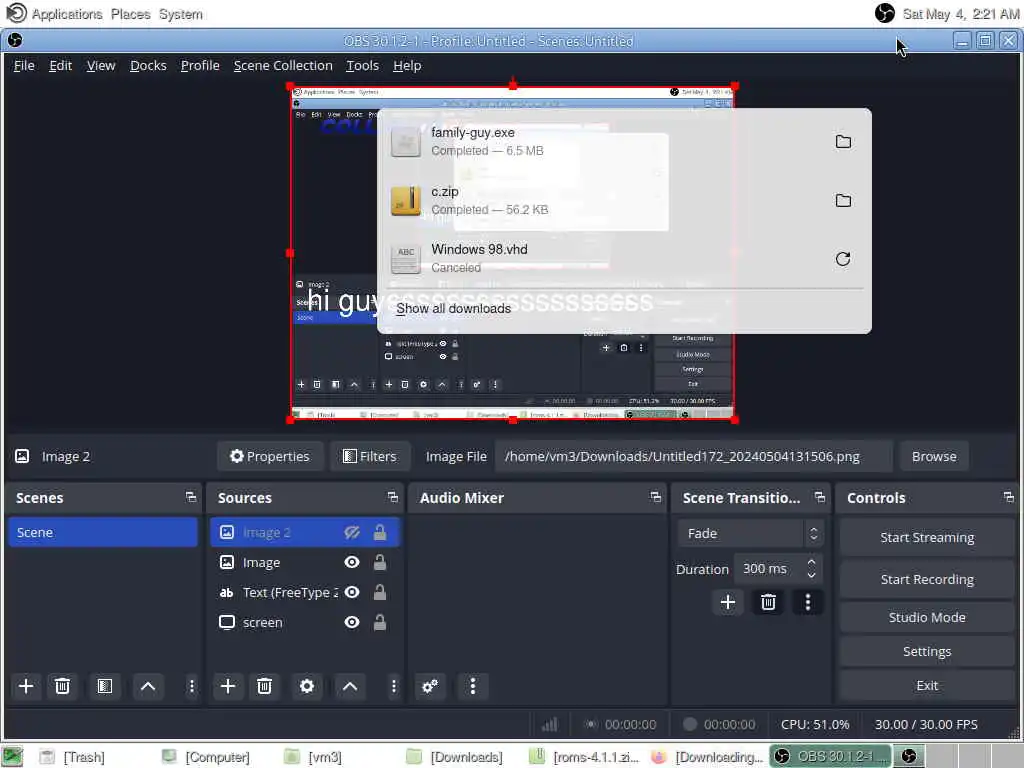Image resolution: width=1024 pixels, height=768 pixels.
Task: Open OBS Settings
Action: (927, 651)
